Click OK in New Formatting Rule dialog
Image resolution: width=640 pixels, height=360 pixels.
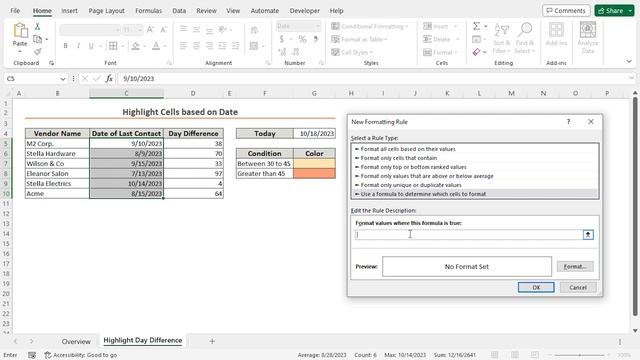click(x=536, y=287)
